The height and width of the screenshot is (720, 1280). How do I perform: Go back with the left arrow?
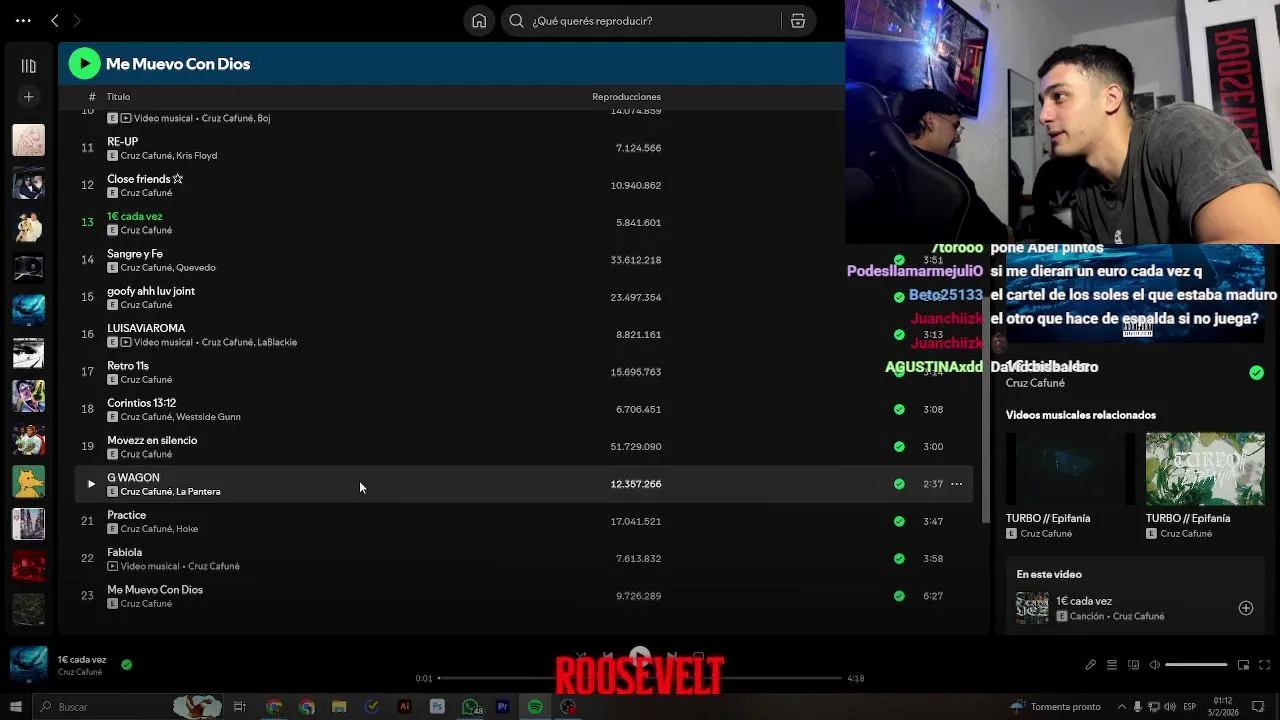click(55, 20)
